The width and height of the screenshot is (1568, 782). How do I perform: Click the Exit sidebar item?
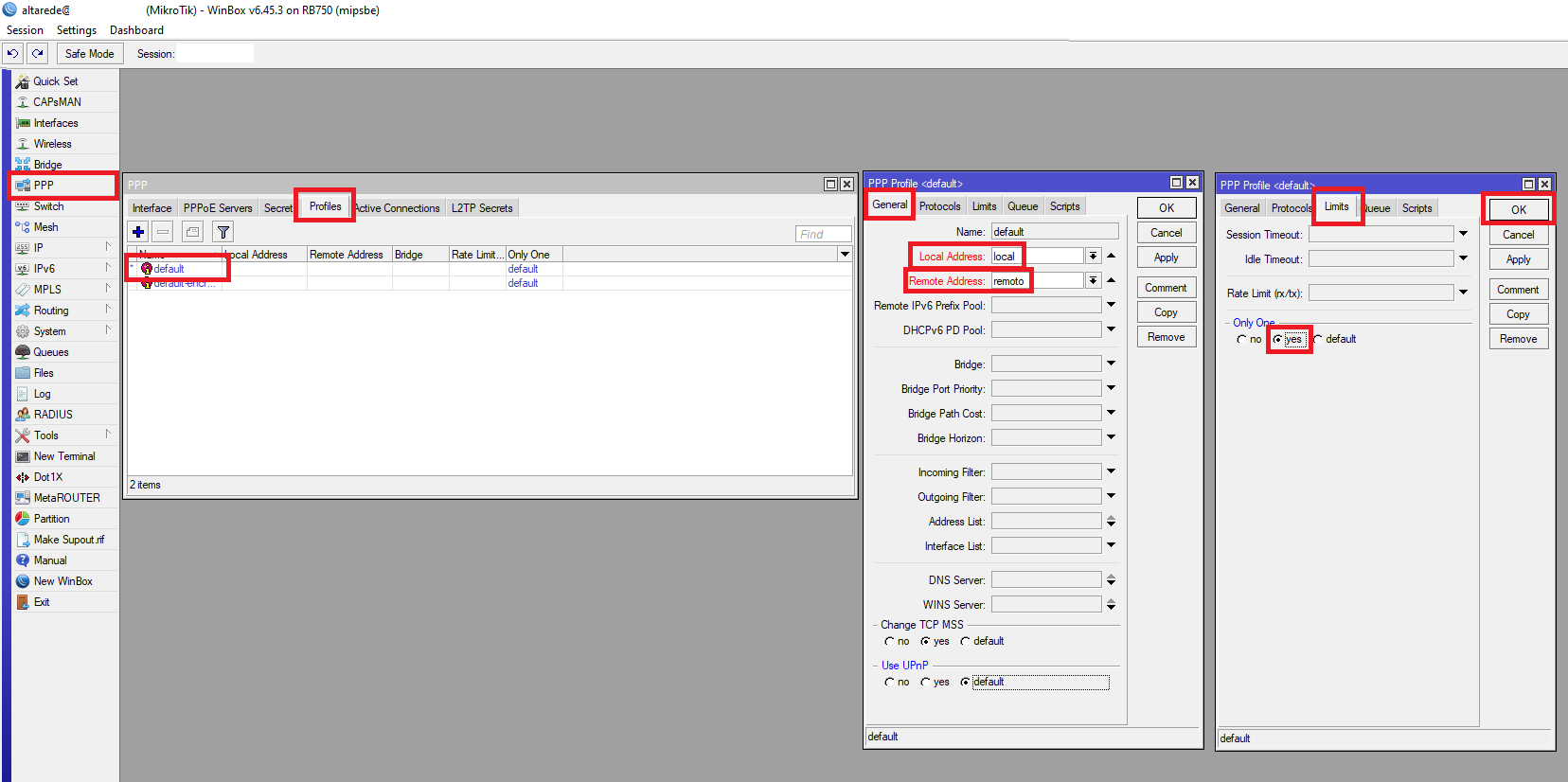click(42, 602)
